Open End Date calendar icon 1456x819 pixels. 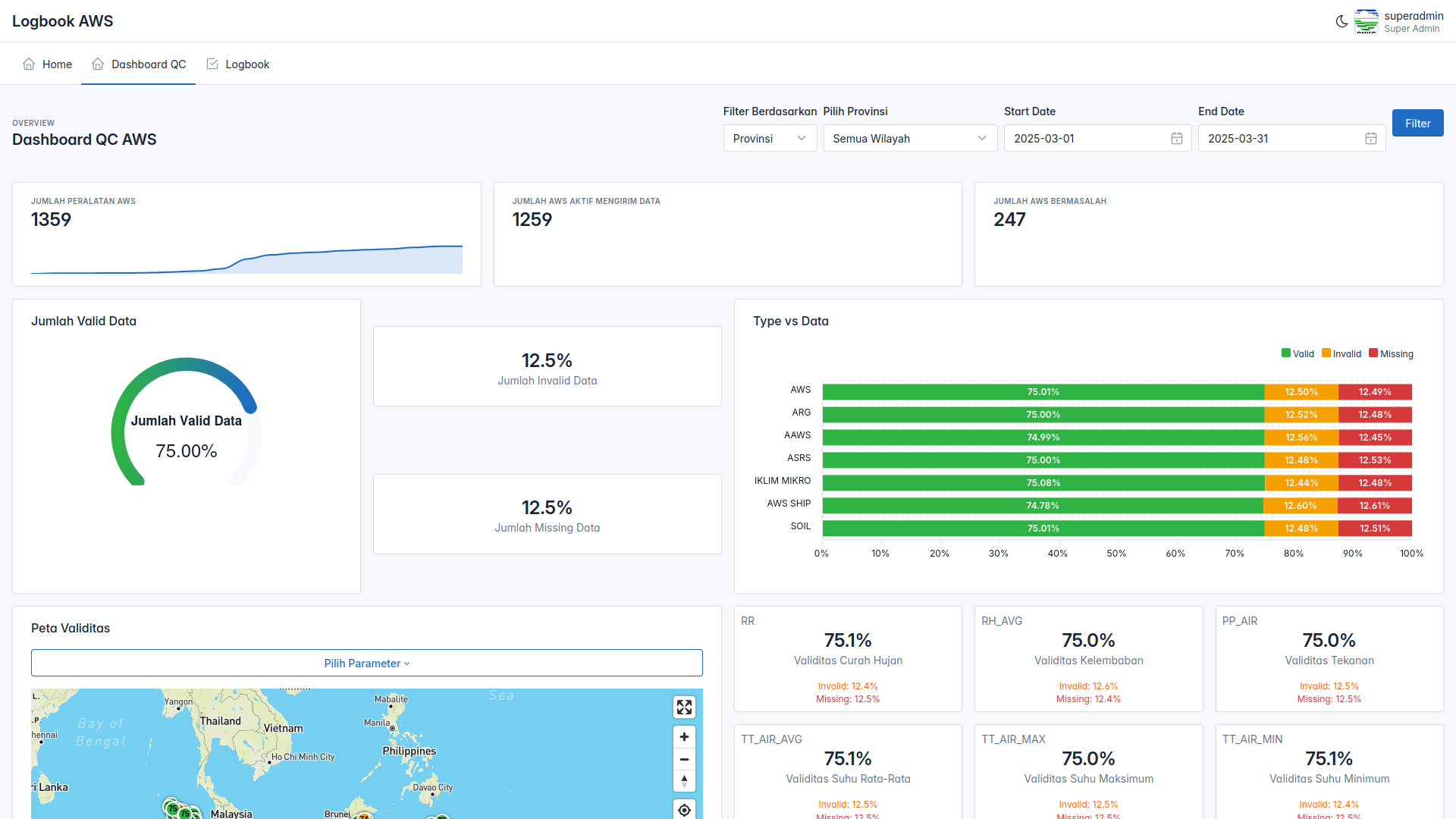tap(1370, 139)
